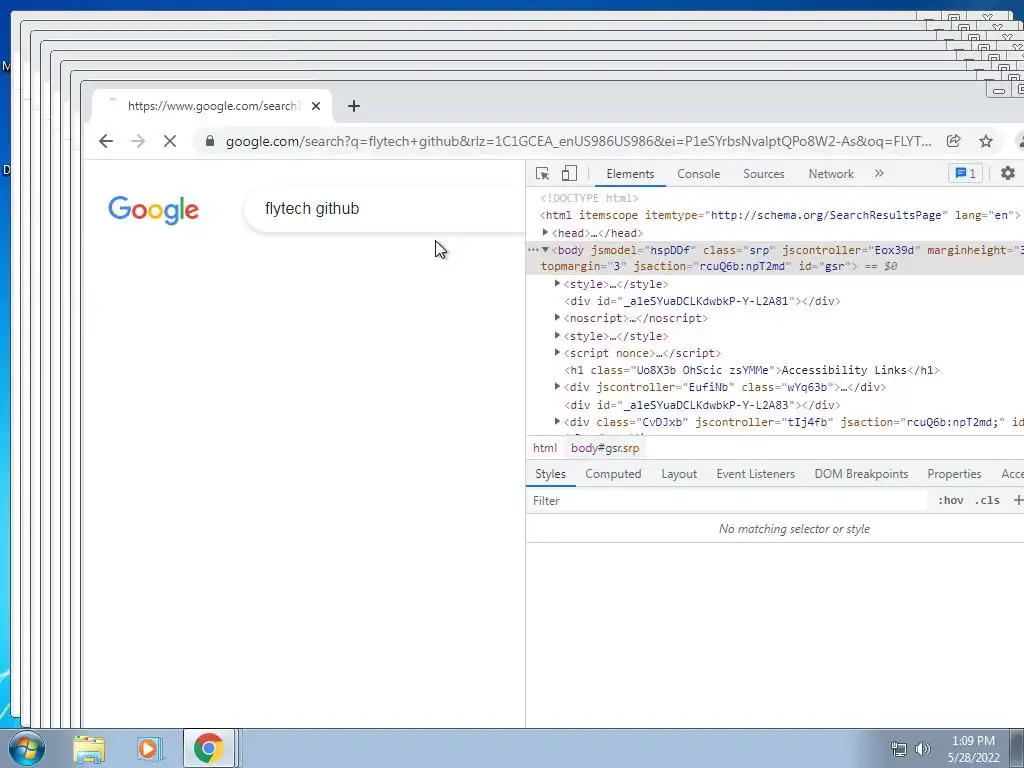Select the Styles pane tab
The width and height of the screenshot is (1024, 768).
[551, 474]
